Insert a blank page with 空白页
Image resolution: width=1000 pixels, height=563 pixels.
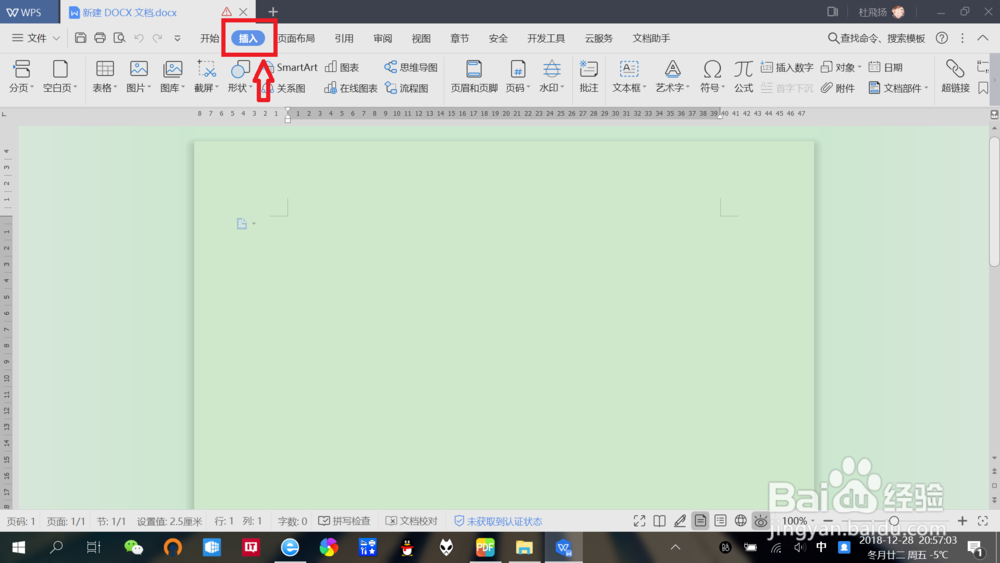59,76
